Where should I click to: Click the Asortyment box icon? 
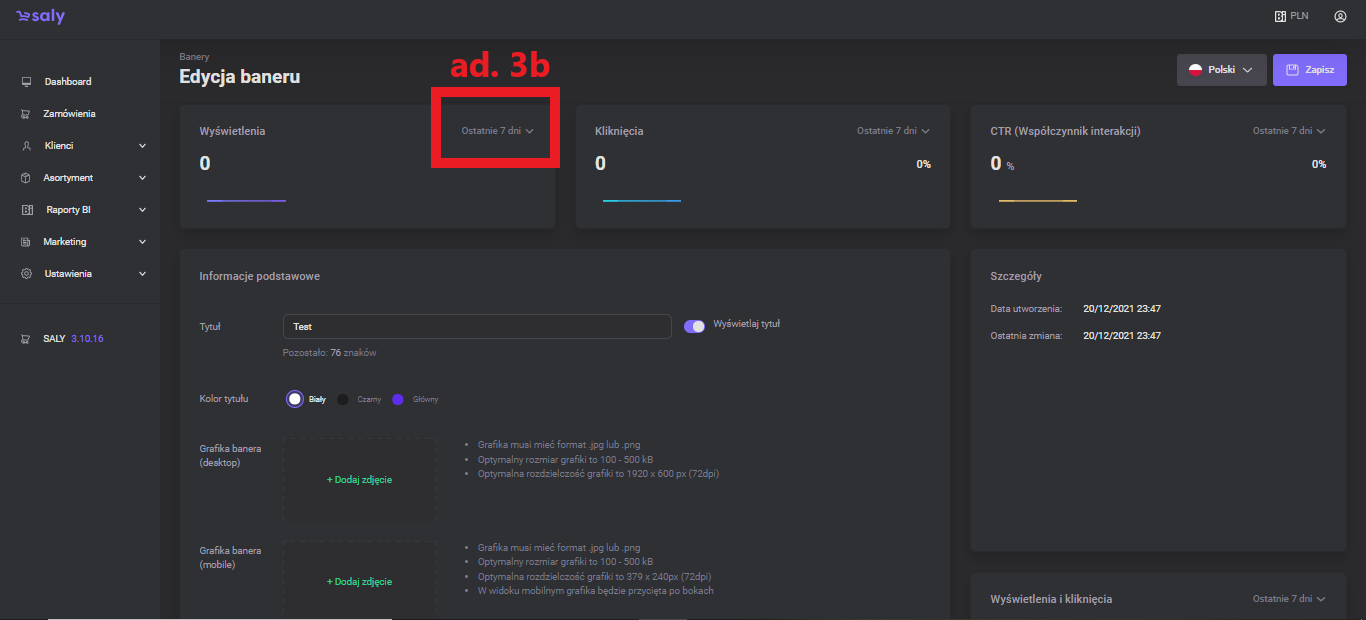tap(27, 178)
